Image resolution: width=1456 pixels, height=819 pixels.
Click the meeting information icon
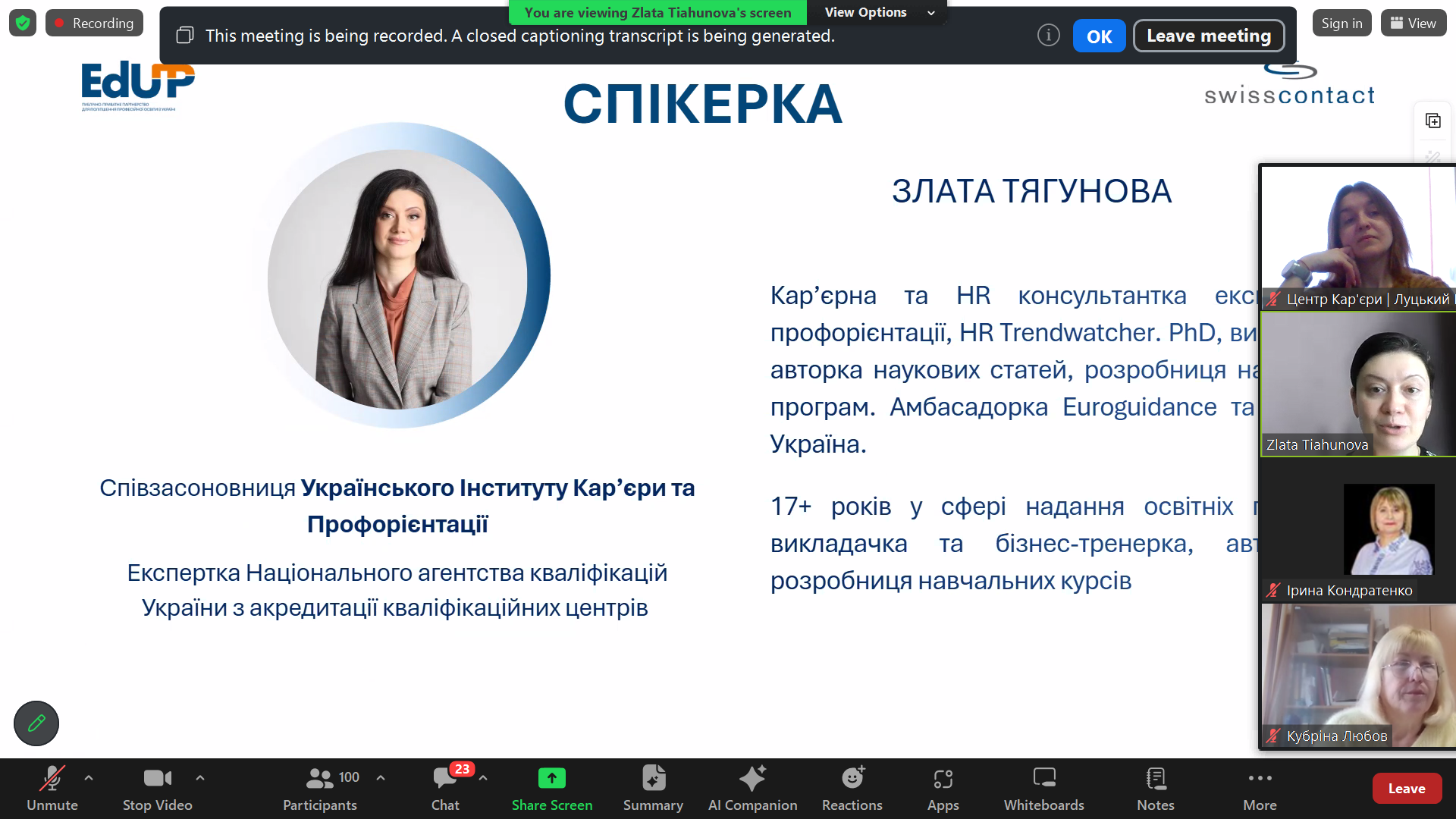[1048, 35]
